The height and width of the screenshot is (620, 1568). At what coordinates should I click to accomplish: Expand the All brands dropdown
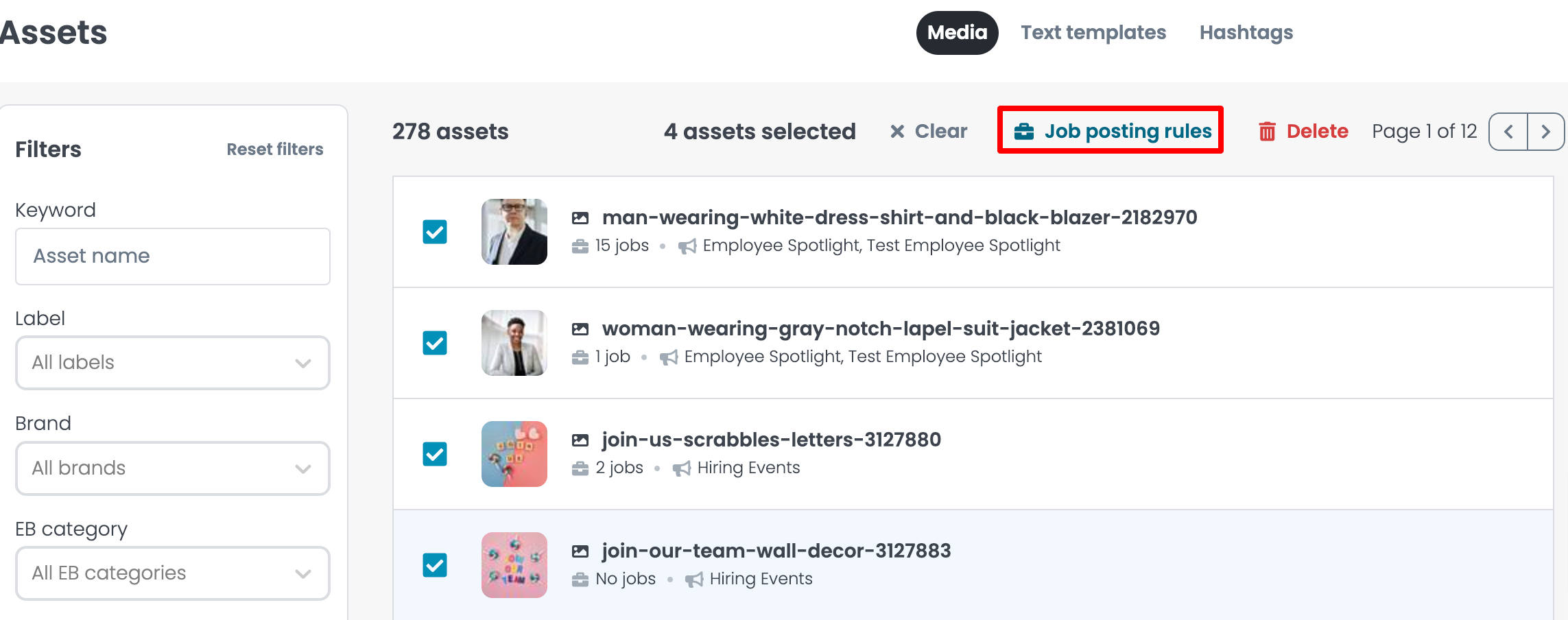[172, 468]
